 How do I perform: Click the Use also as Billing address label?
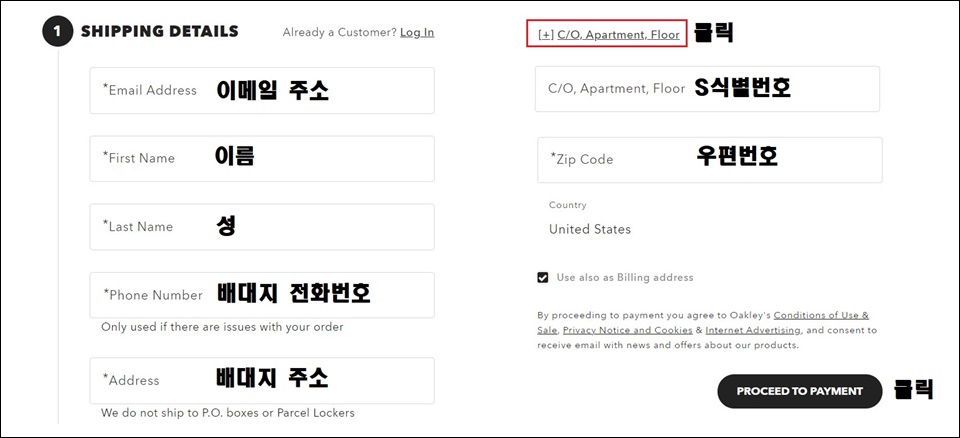[624, 278]
